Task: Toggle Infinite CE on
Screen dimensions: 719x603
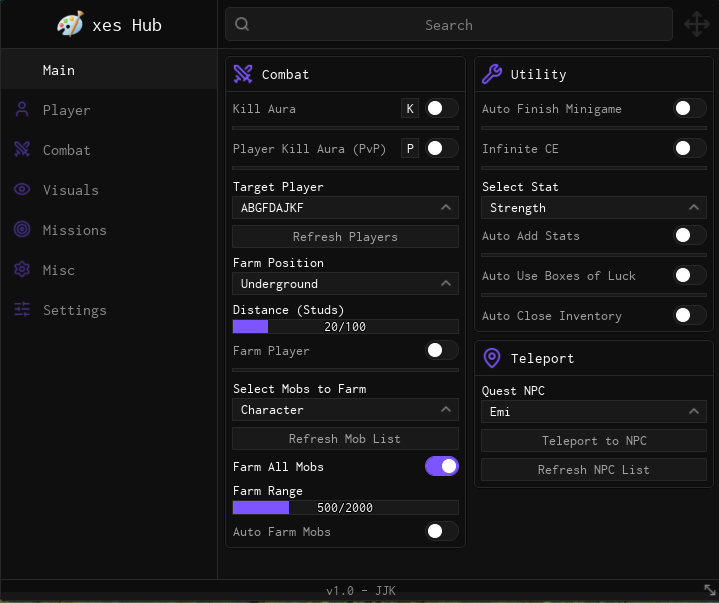Action: tap(690, 149)
